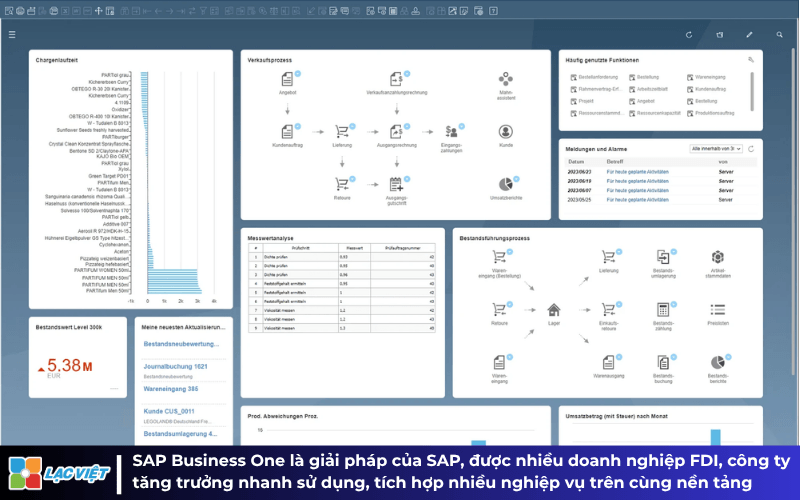The width and height of the screenshot is (800, 500).
Task: Open Wareneingang in Häufig genutzte Funktionen
Action: coord(706,77)
